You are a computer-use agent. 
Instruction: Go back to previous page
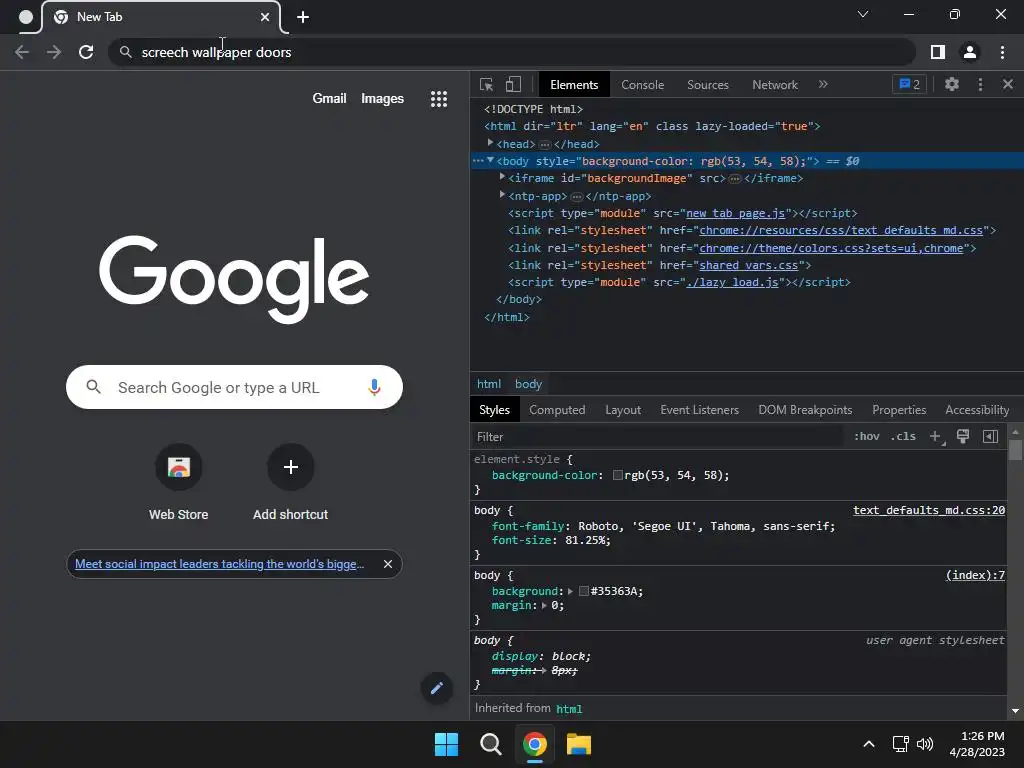point(22,52)
